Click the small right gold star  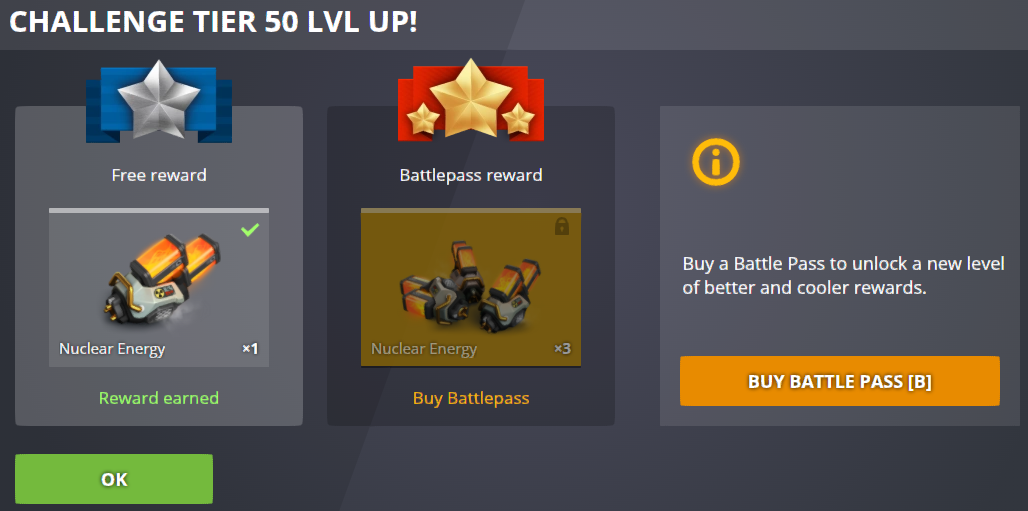tap(519, 119)
